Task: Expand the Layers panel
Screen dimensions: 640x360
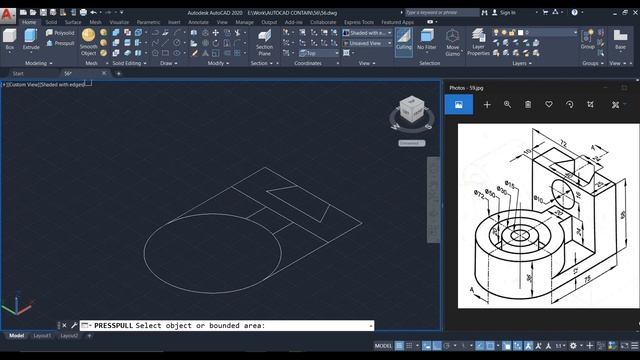Action: tap(522, 63)
